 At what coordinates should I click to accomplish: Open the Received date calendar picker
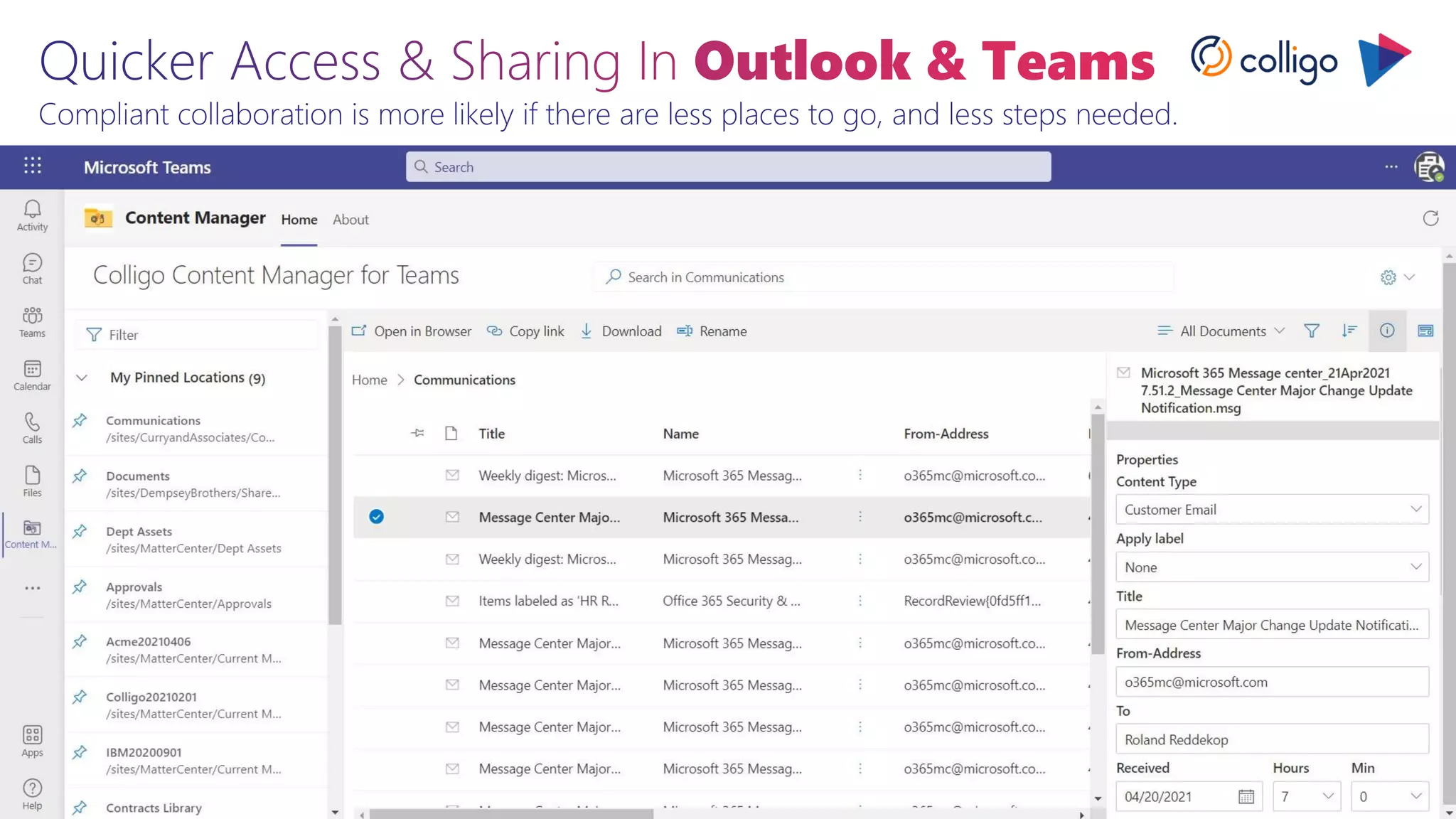pyautogui.click(x=1246, y=796)
